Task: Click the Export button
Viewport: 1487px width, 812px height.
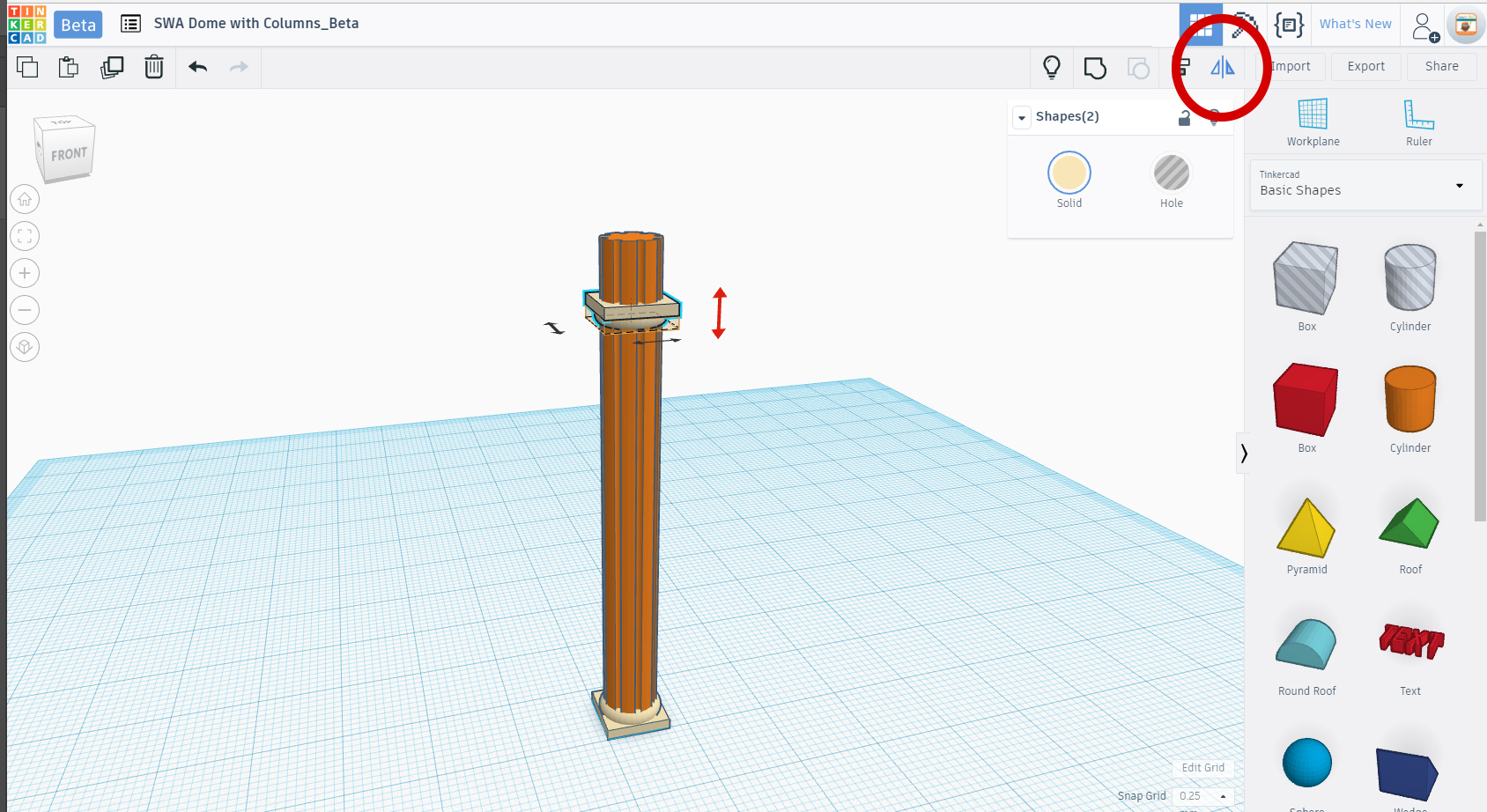Action: pos(1365,66)
